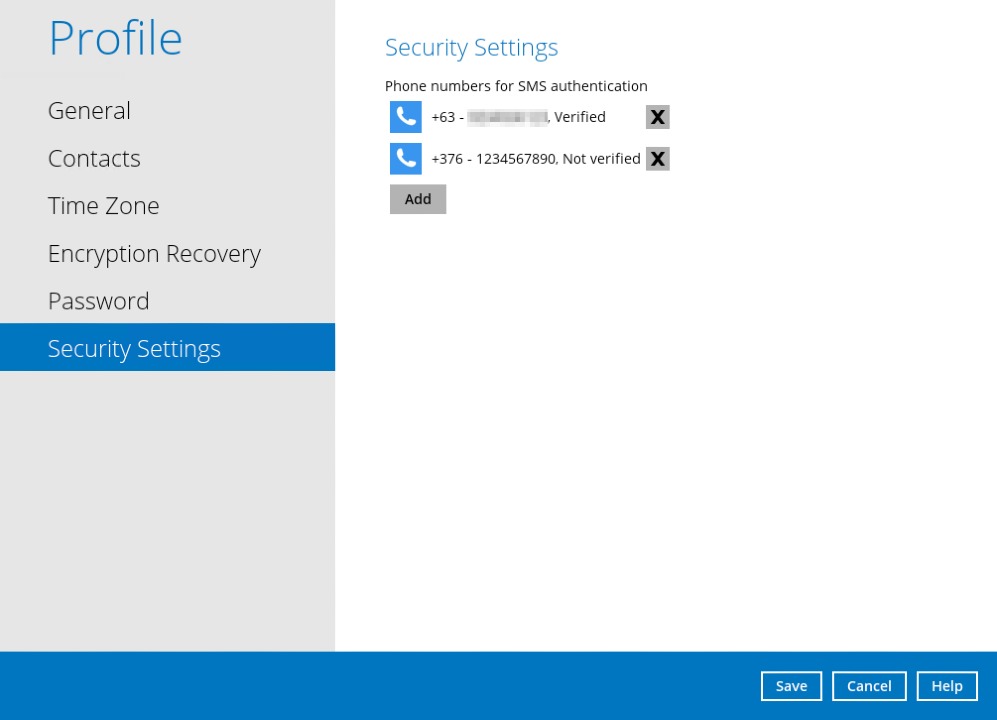This screenshot has height=720, width=997.
Task: Go to the Time Zone settings
Action: pyautogui.click(x=103, y=206)
